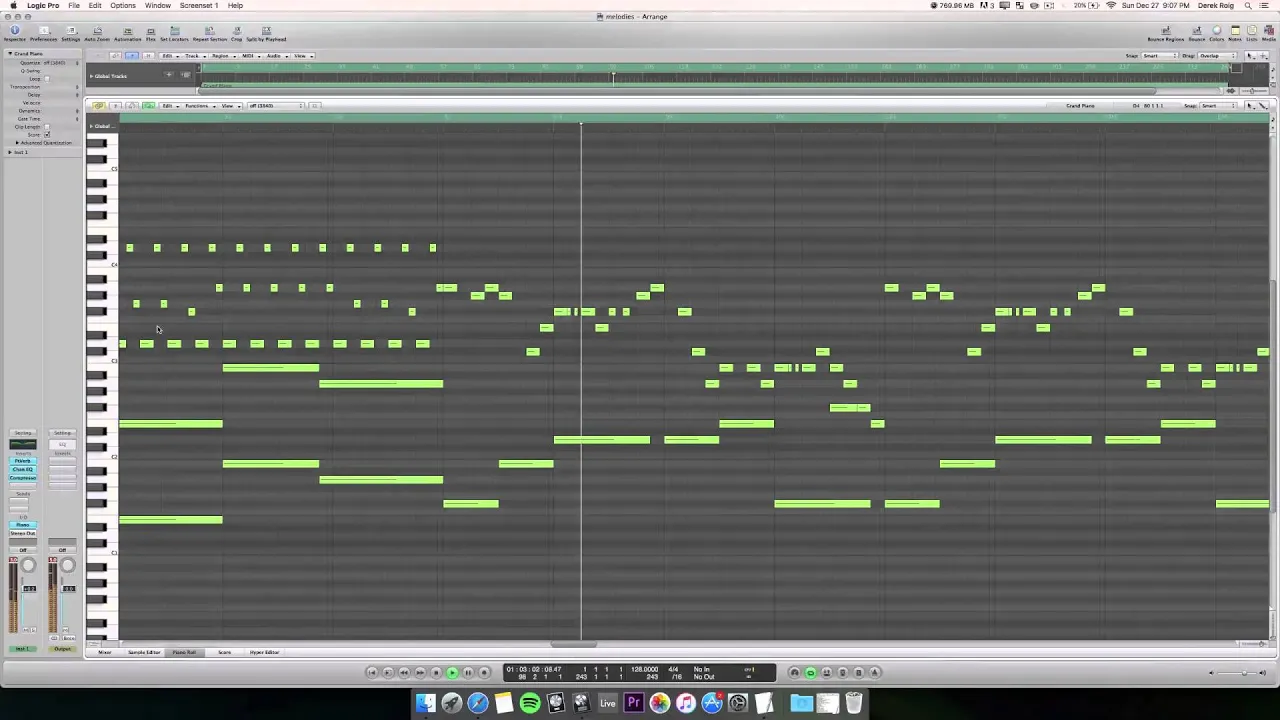Toggle the piano roll link button
The height and width of the screenshot is (720, 1280).
pyautogui.click(x=98, y=105)
